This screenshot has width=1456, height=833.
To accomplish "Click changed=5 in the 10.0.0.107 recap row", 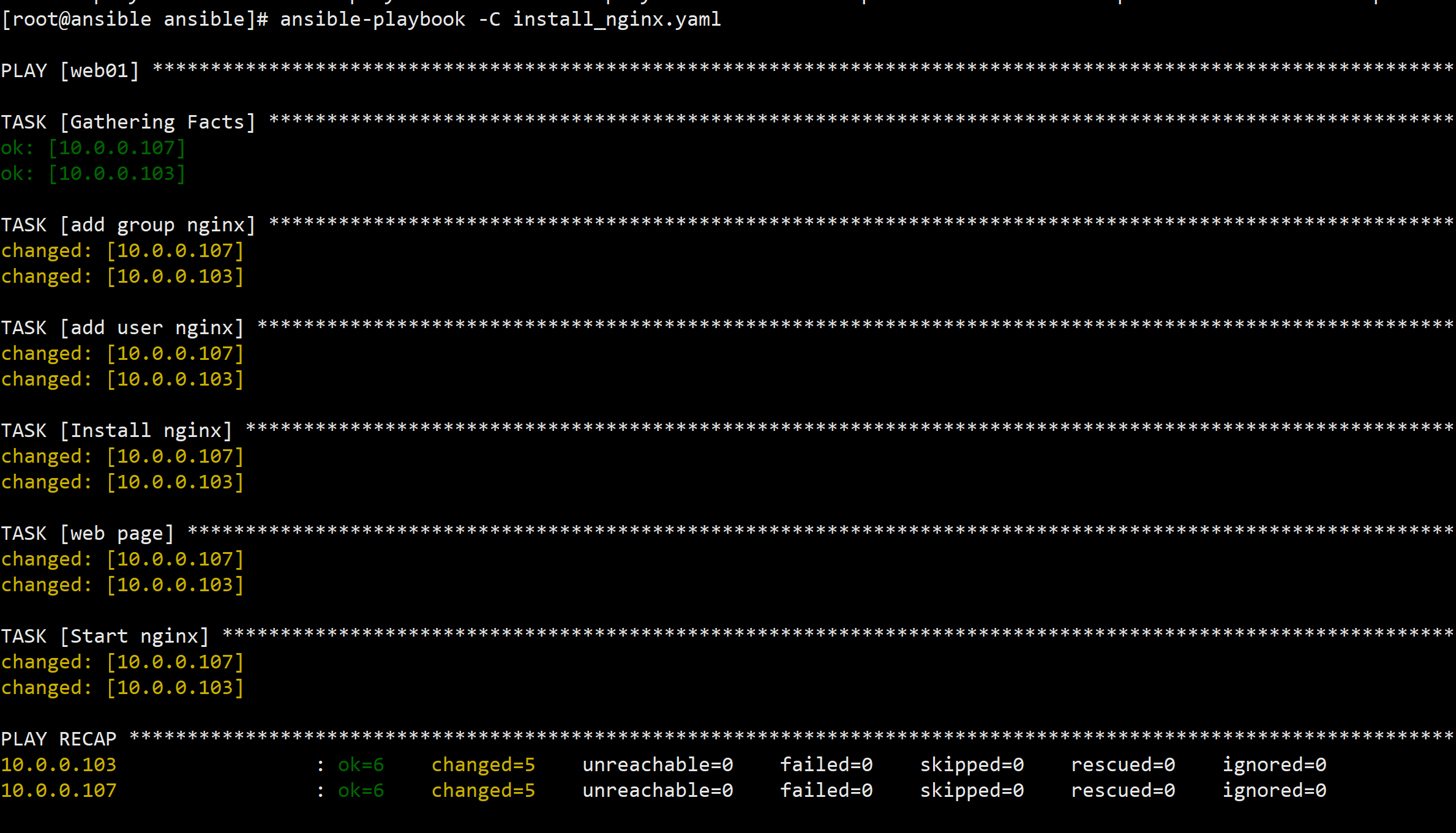I will click(x=483, y=791).
